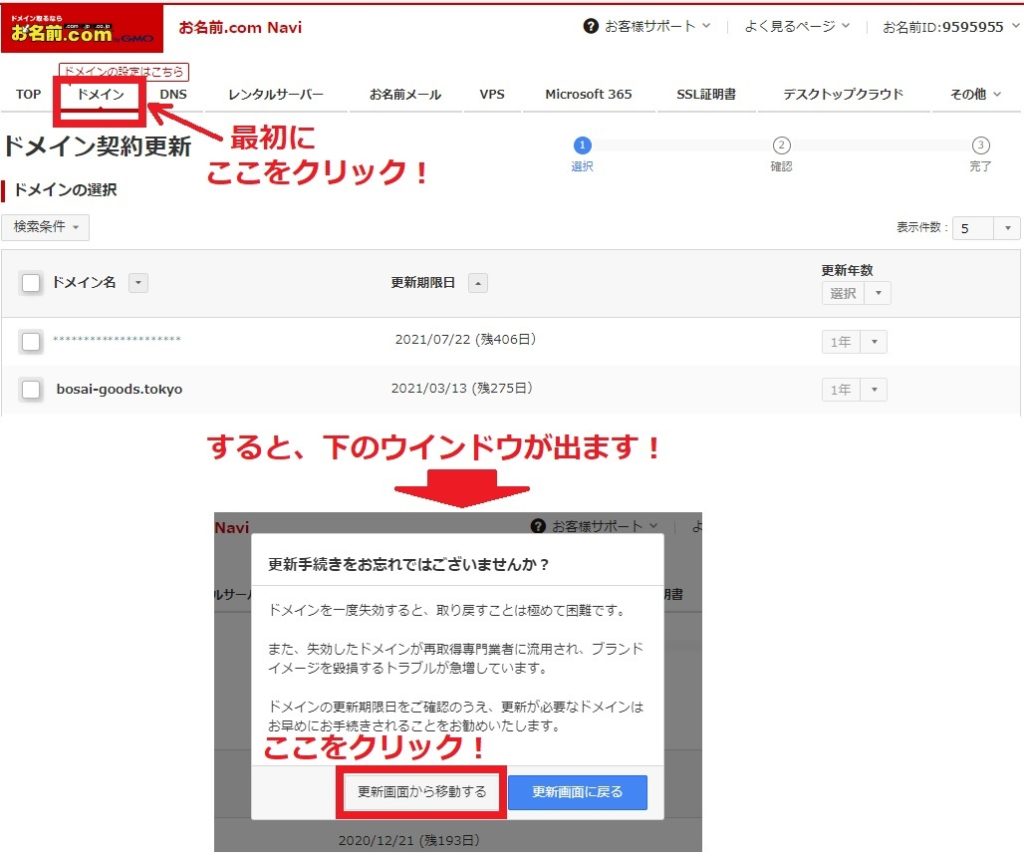1024x859 pixels.
Task: Switch to the DNS tab
Action: (x=173, y=94)
